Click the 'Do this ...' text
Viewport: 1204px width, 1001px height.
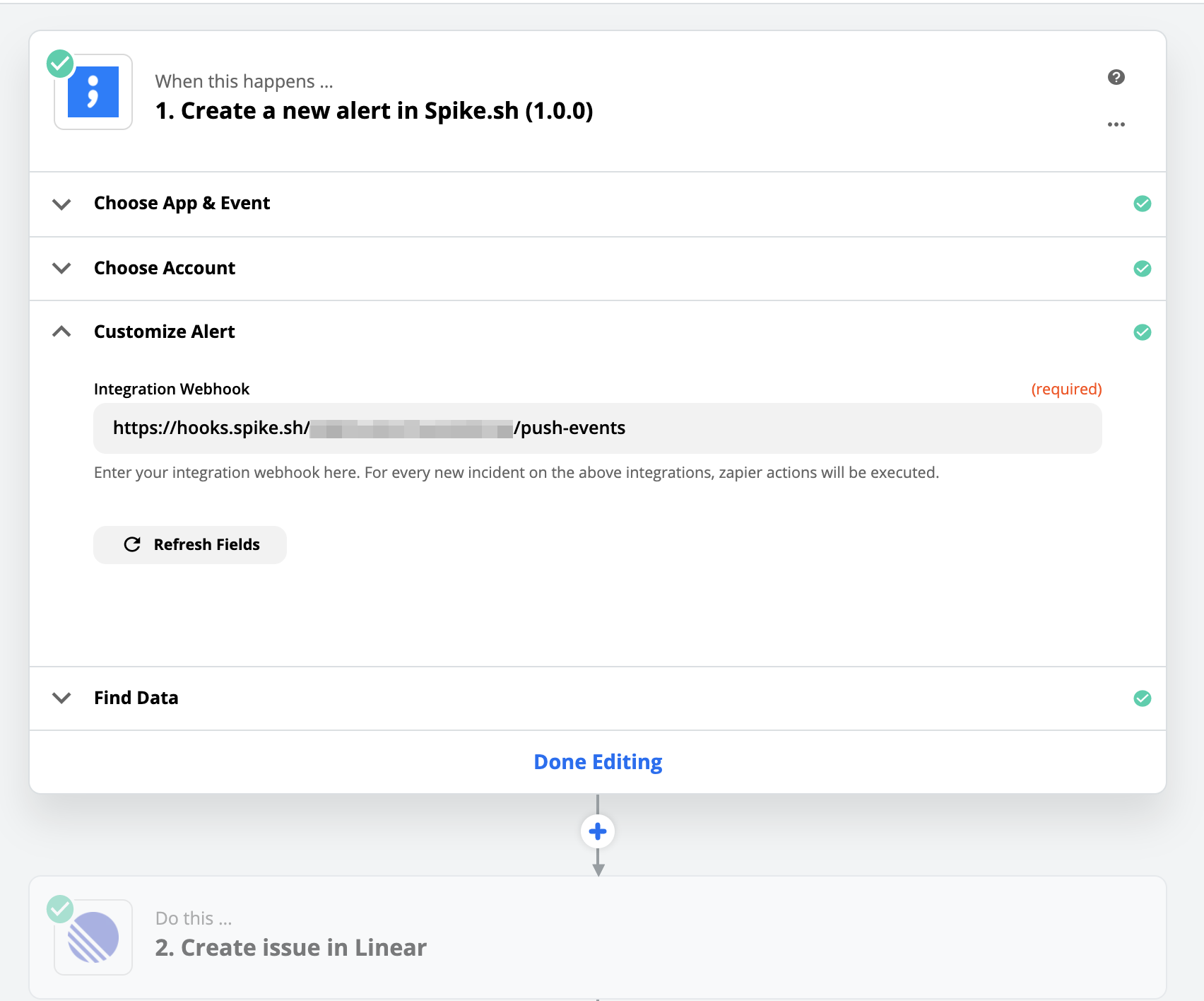point(194,918)
